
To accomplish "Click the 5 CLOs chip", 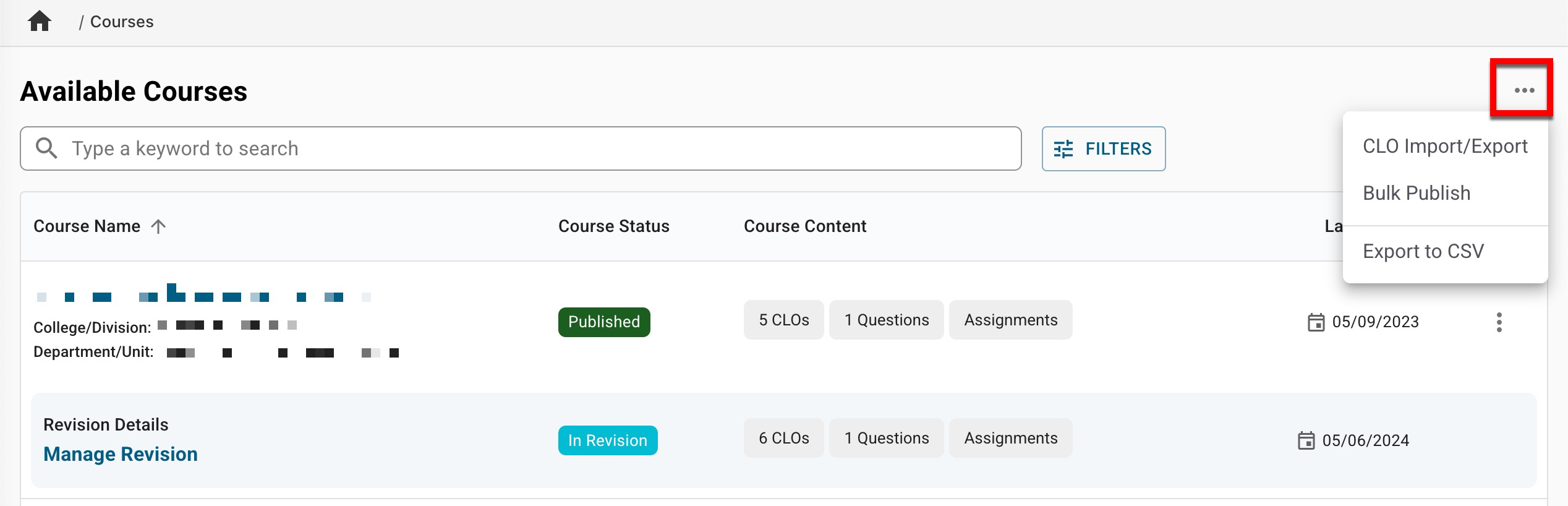I will (783, 320).
